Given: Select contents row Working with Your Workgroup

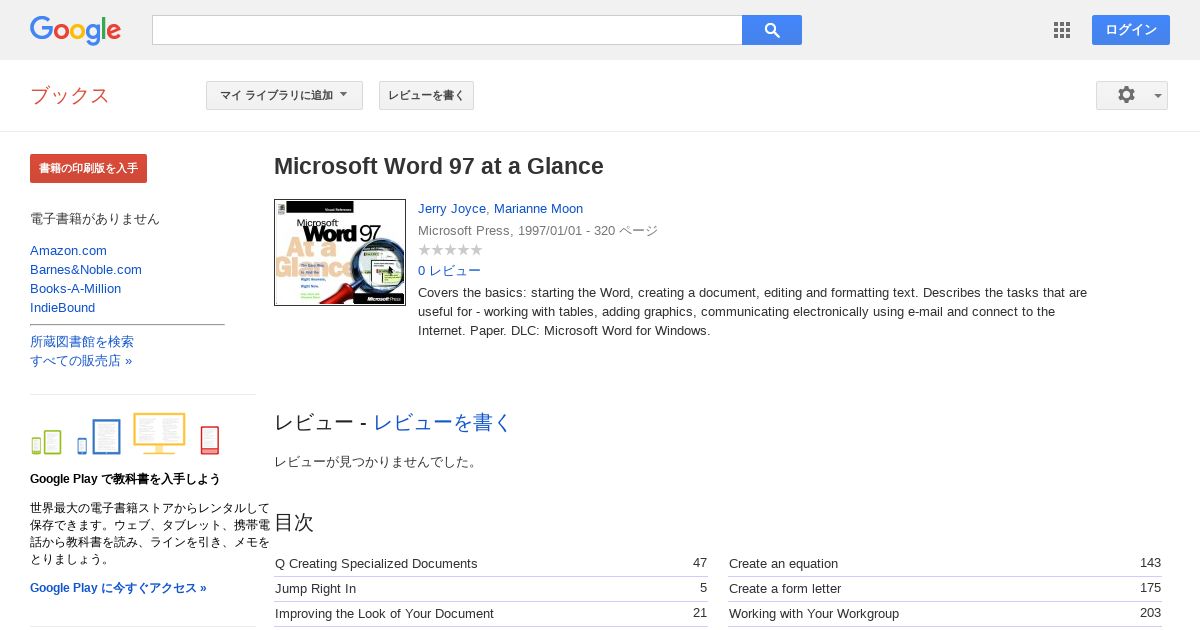Looking at the screenshot, I should pyautogui.click(x=945, y=613).
